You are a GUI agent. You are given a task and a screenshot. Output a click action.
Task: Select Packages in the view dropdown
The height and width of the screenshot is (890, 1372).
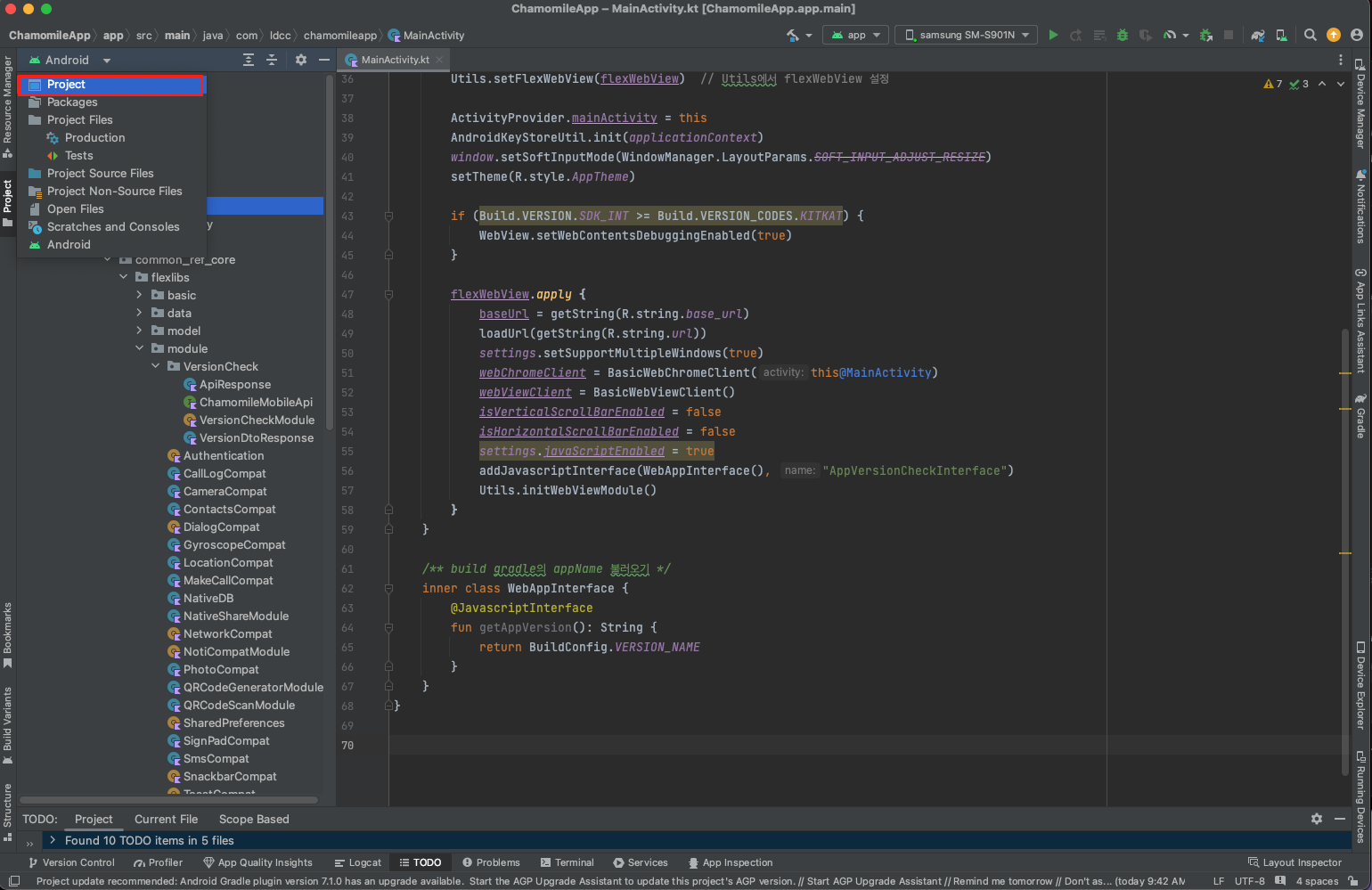(72, 102)
